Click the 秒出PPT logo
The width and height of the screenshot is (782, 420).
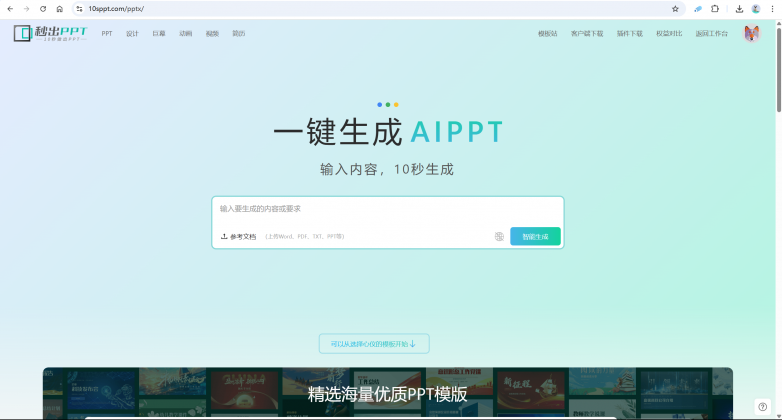pos(50,33)
